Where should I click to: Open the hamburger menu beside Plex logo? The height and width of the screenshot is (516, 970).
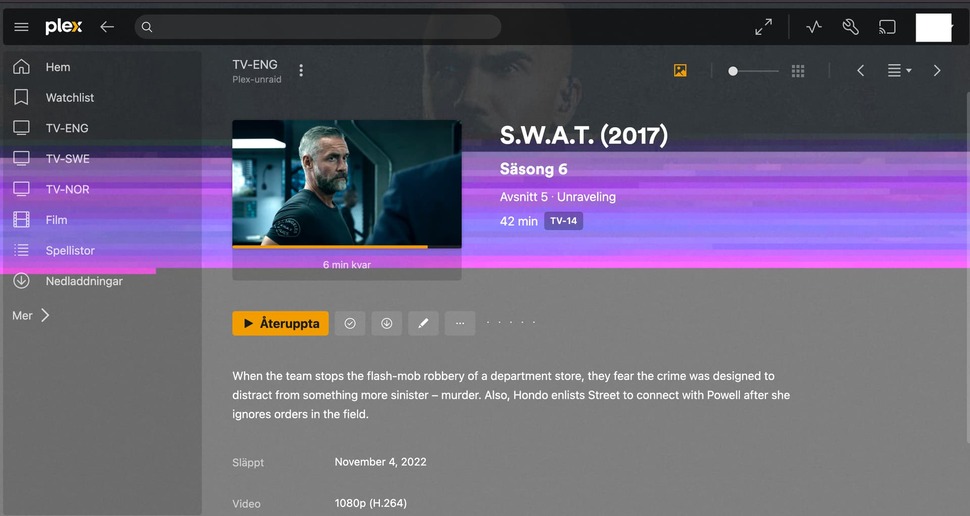pos(21,27)
